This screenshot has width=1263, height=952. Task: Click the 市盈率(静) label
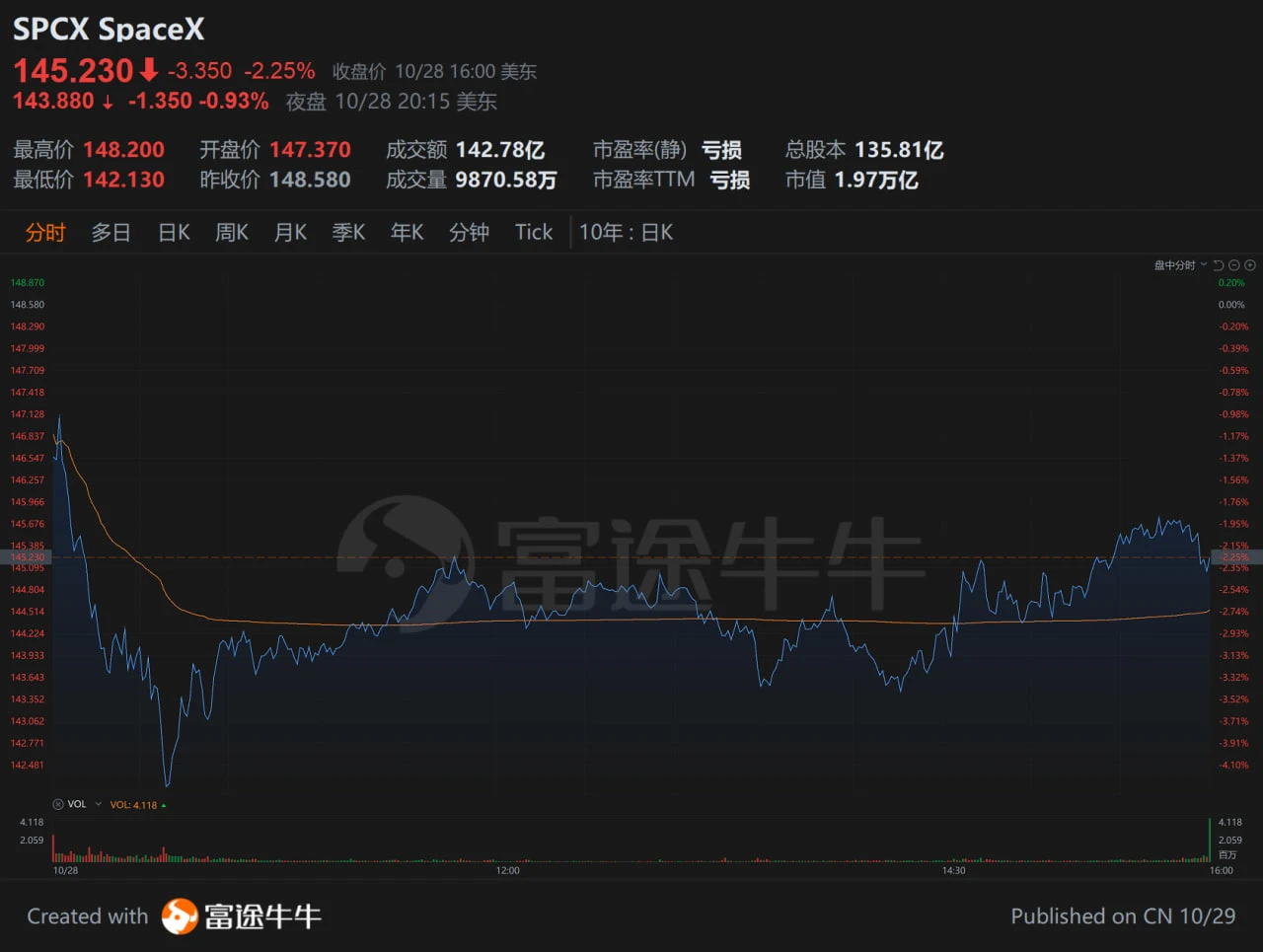(639, 150)
